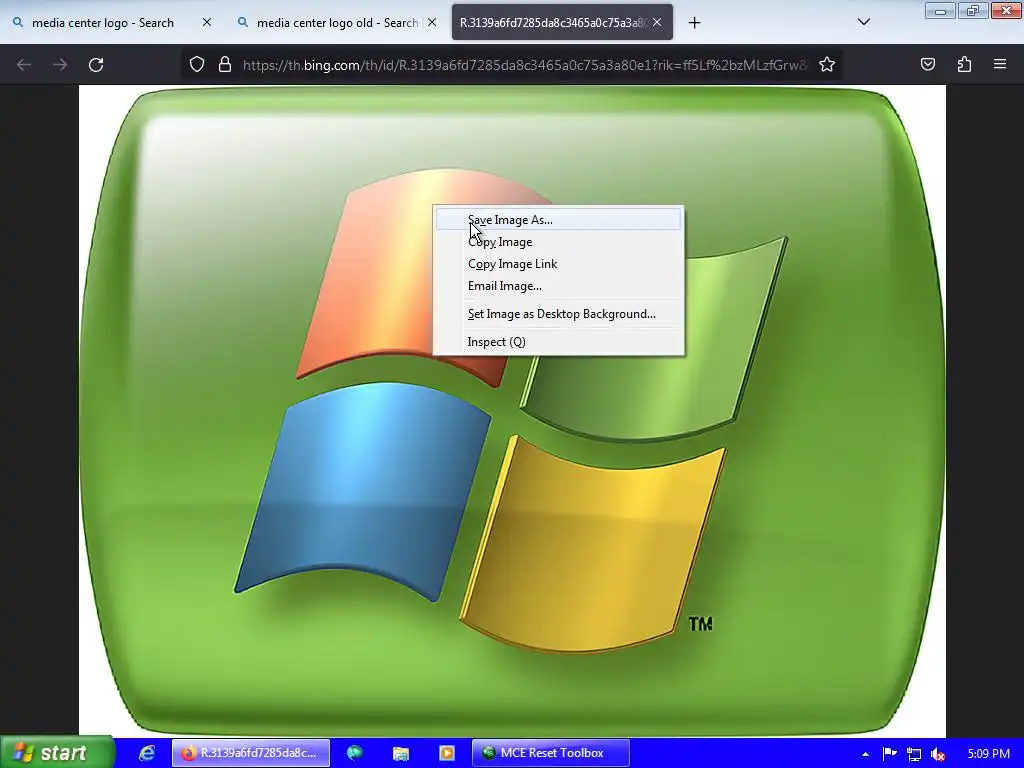The height and width of the screenshot is (768, 1024).
Task: Choose Save Image As from context menu
Action: [558, 220]
